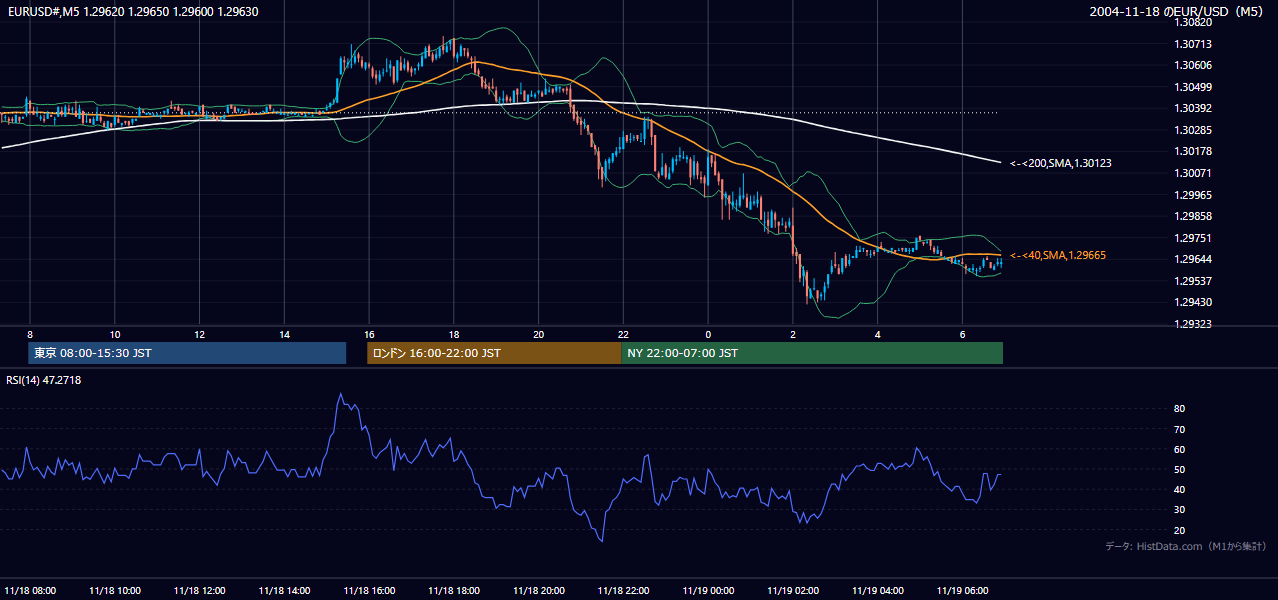Click the 1.29644 price axis label
This screenshot has width=1278, height=600.
(x=1195, y=259)
